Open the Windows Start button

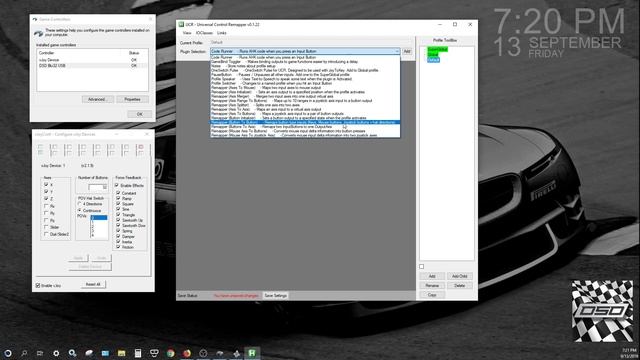point(8,353)
